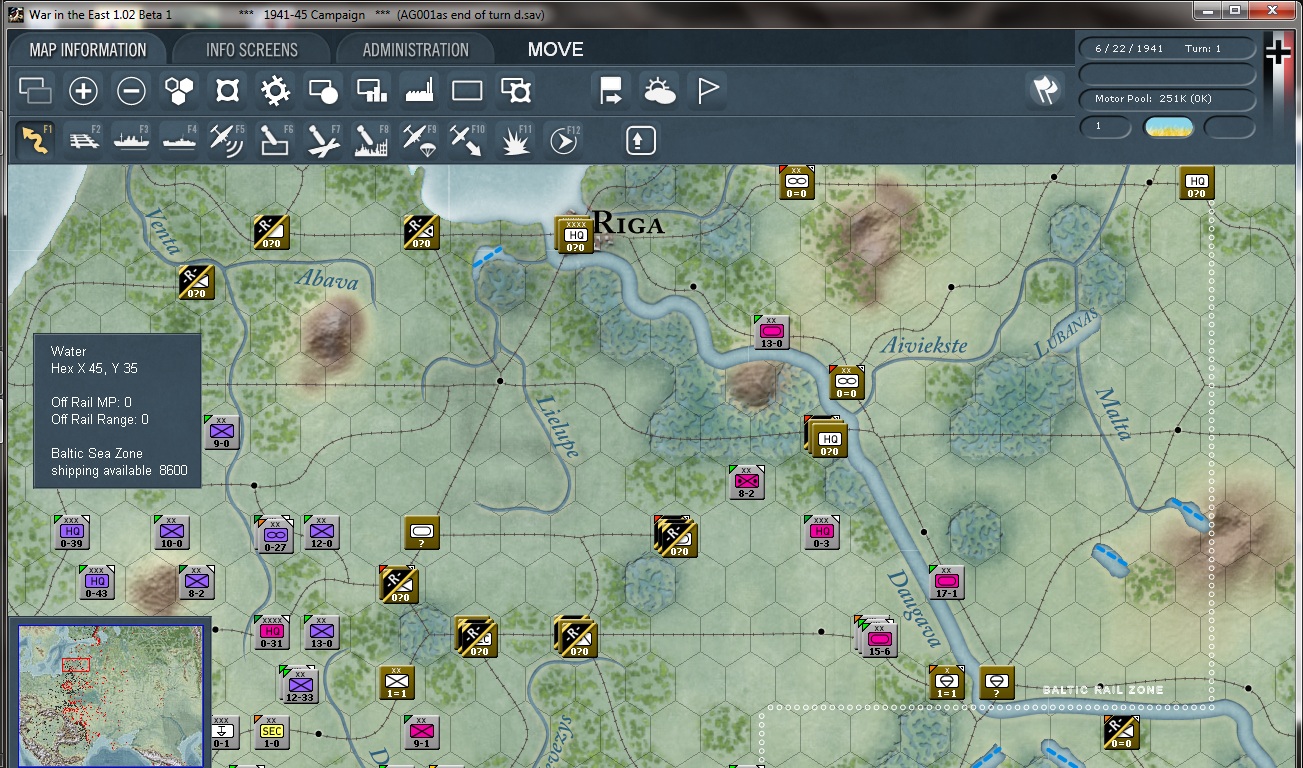Screen dimensions: 1303x768
Task: Select the purple 13-0 infantry unit
Action: pos(321,632)
